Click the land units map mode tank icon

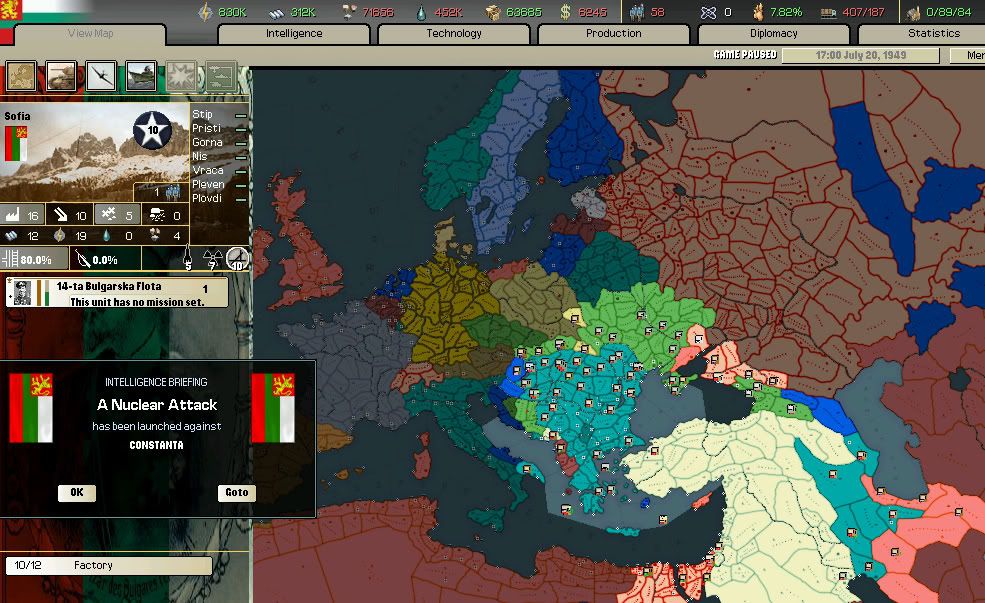click(x=60, y=74)
